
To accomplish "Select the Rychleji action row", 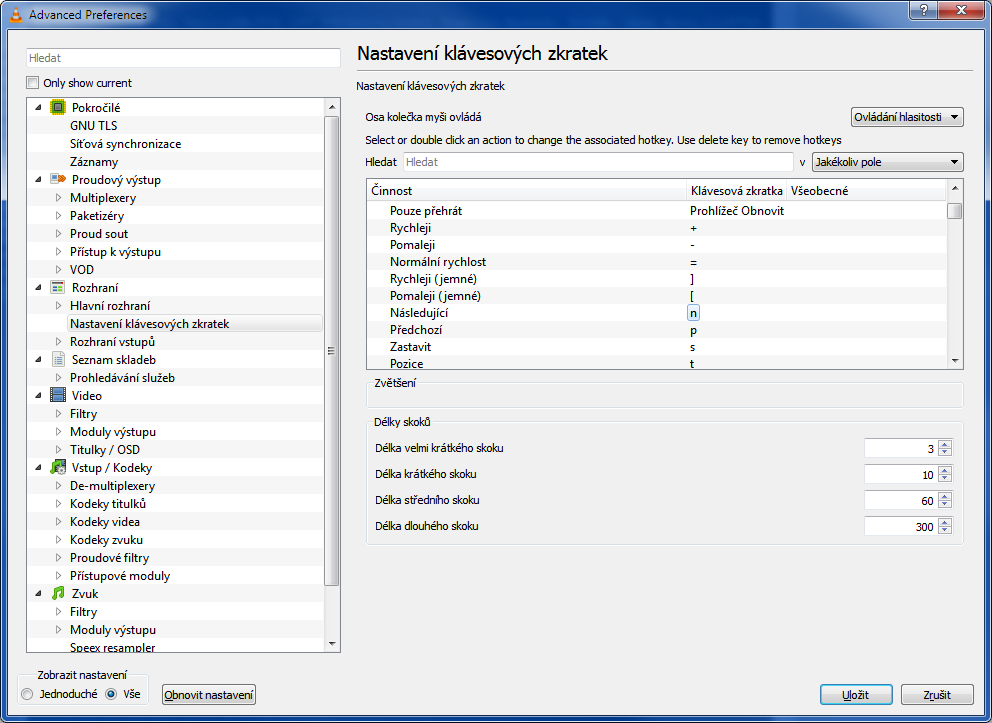I will pos(656,228).
